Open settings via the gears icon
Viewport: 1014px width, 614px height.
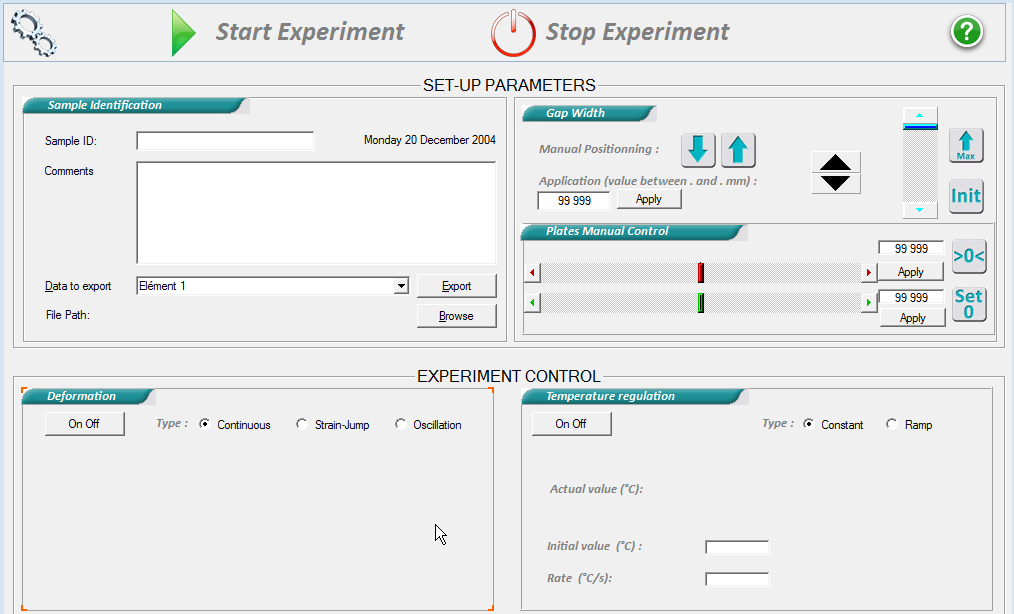tap(34, 32)
